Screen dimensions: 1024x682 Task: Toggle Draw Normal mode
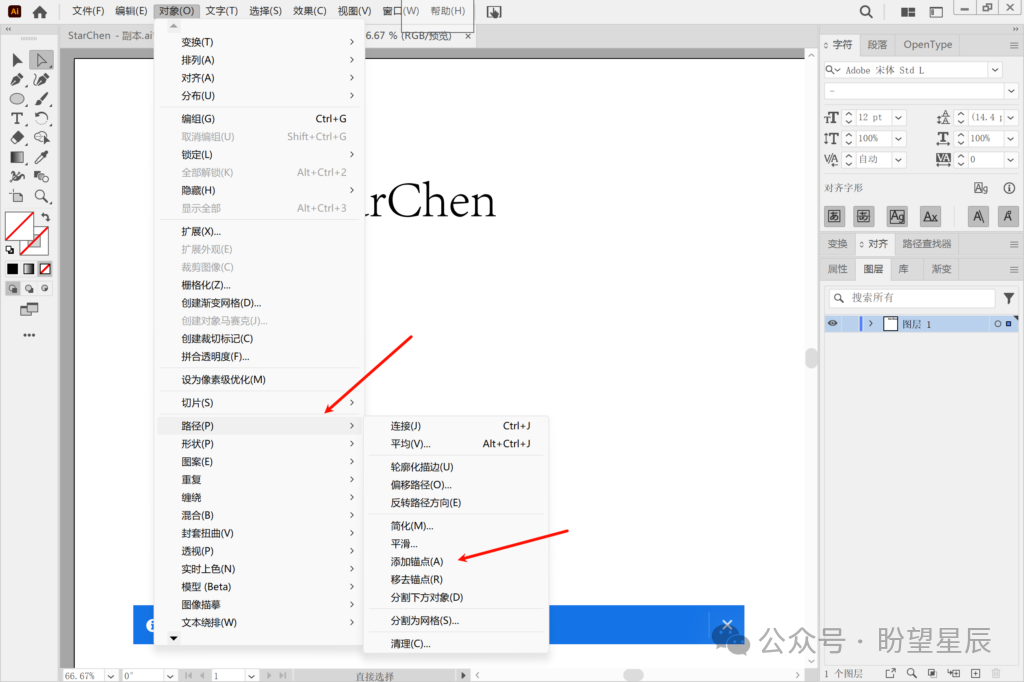12,289
